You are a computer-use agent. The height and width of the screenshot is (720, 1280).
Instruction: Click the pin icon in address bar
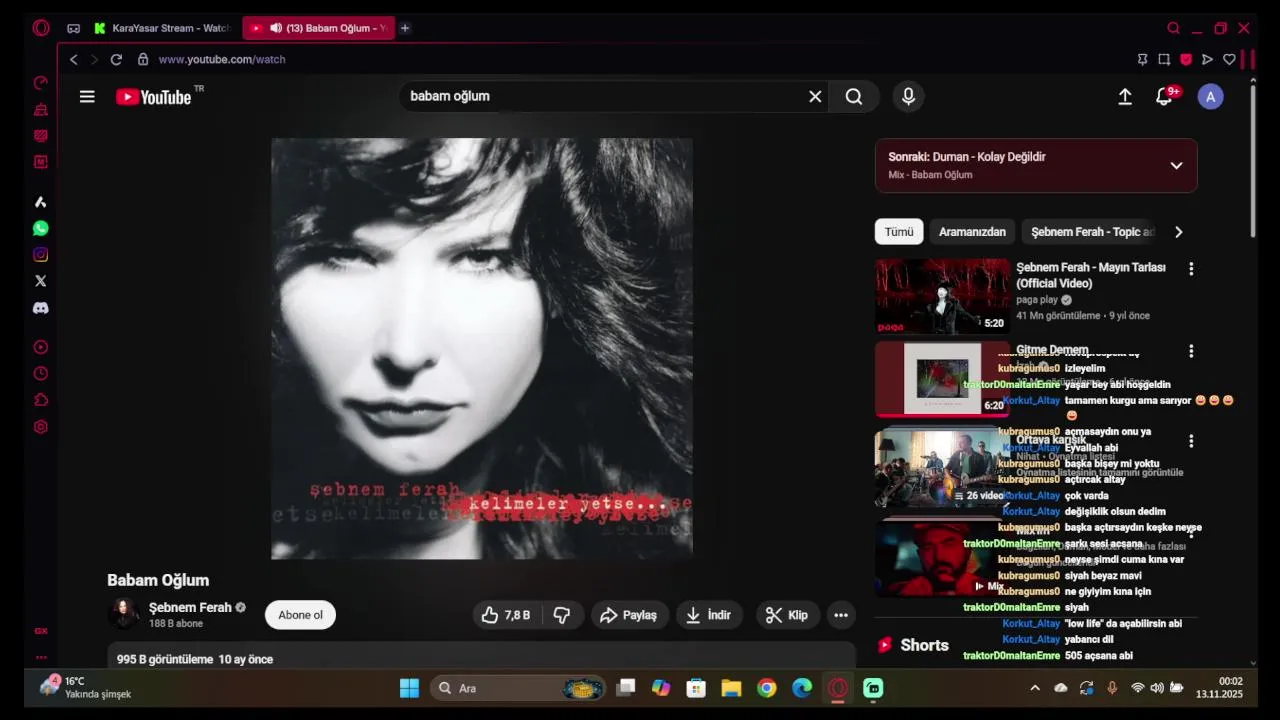click(x=1142, y=59)
